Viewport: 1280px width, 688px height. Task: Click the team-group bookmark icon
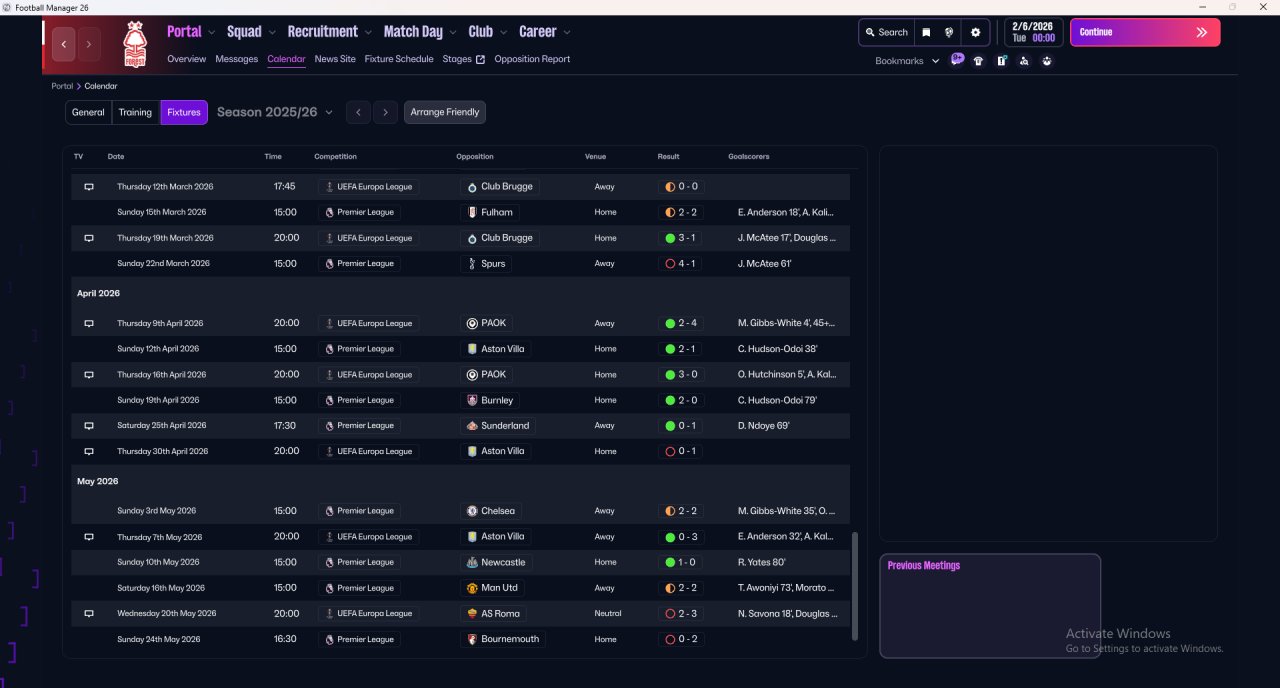pyautogui.click(x=1047, y=61)
